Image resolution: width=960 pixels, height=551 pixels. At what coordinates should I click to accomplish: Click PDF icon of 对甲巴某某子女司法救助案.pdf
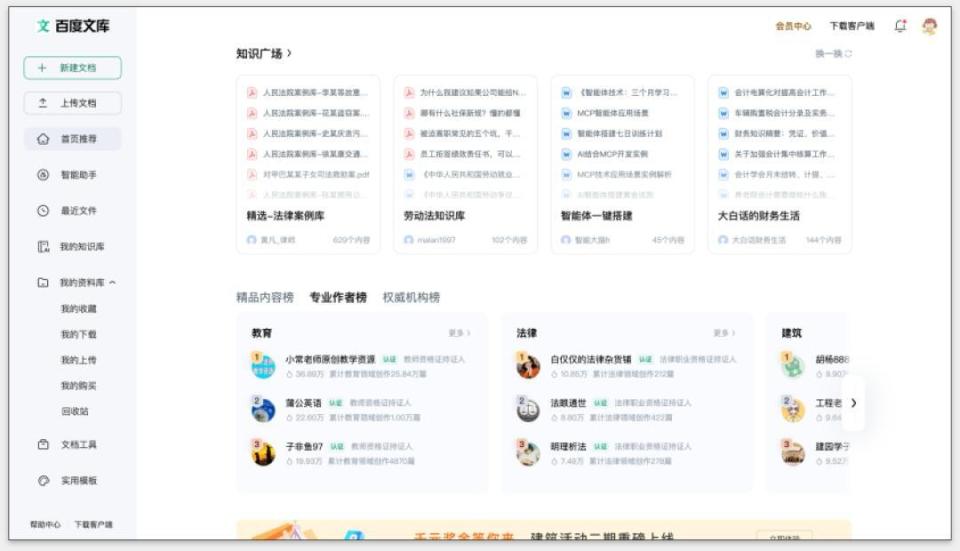[252, 174]
